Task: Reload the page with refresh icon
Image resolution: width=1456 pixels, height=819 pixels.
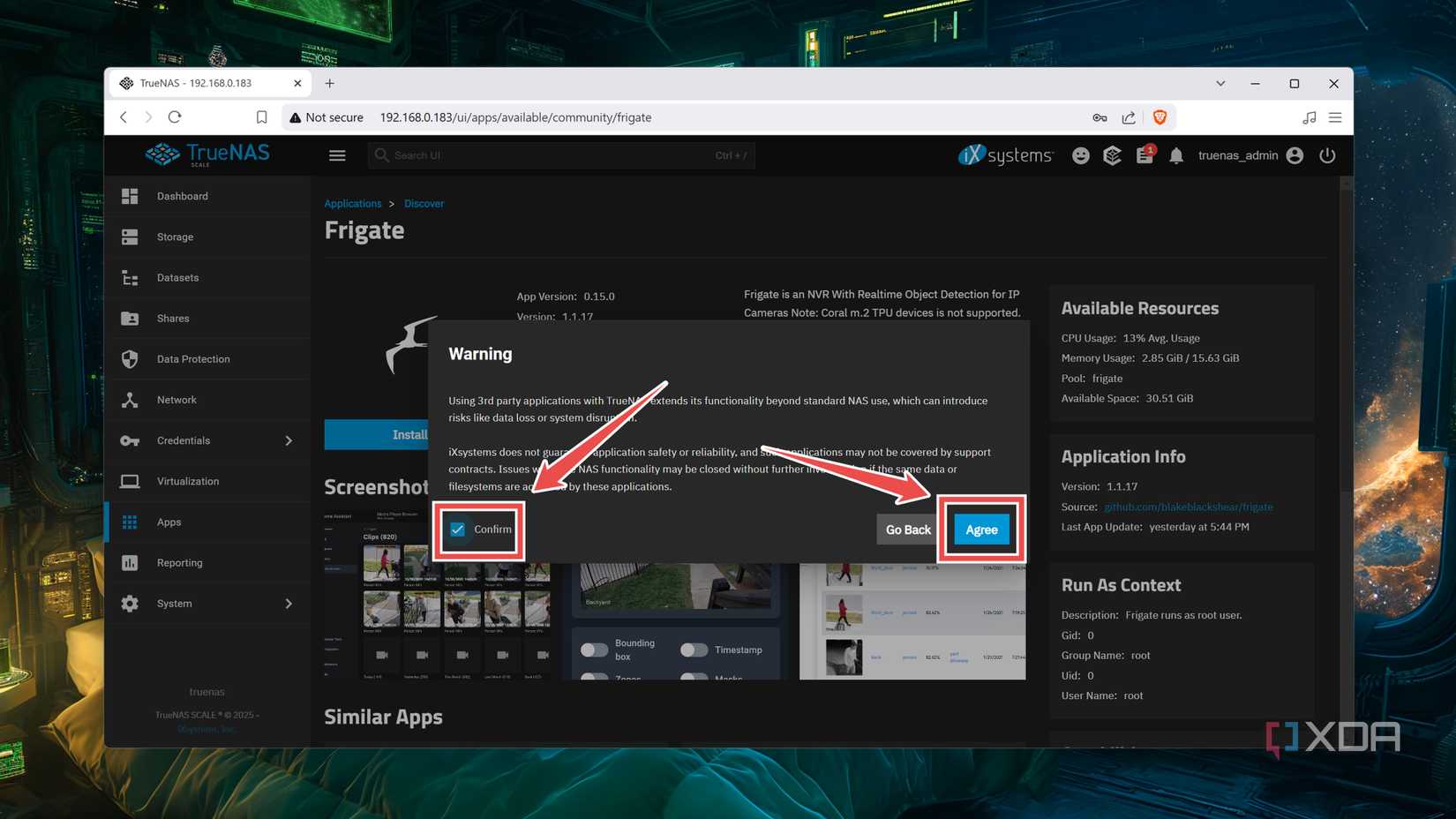Action: coord(175,117)
